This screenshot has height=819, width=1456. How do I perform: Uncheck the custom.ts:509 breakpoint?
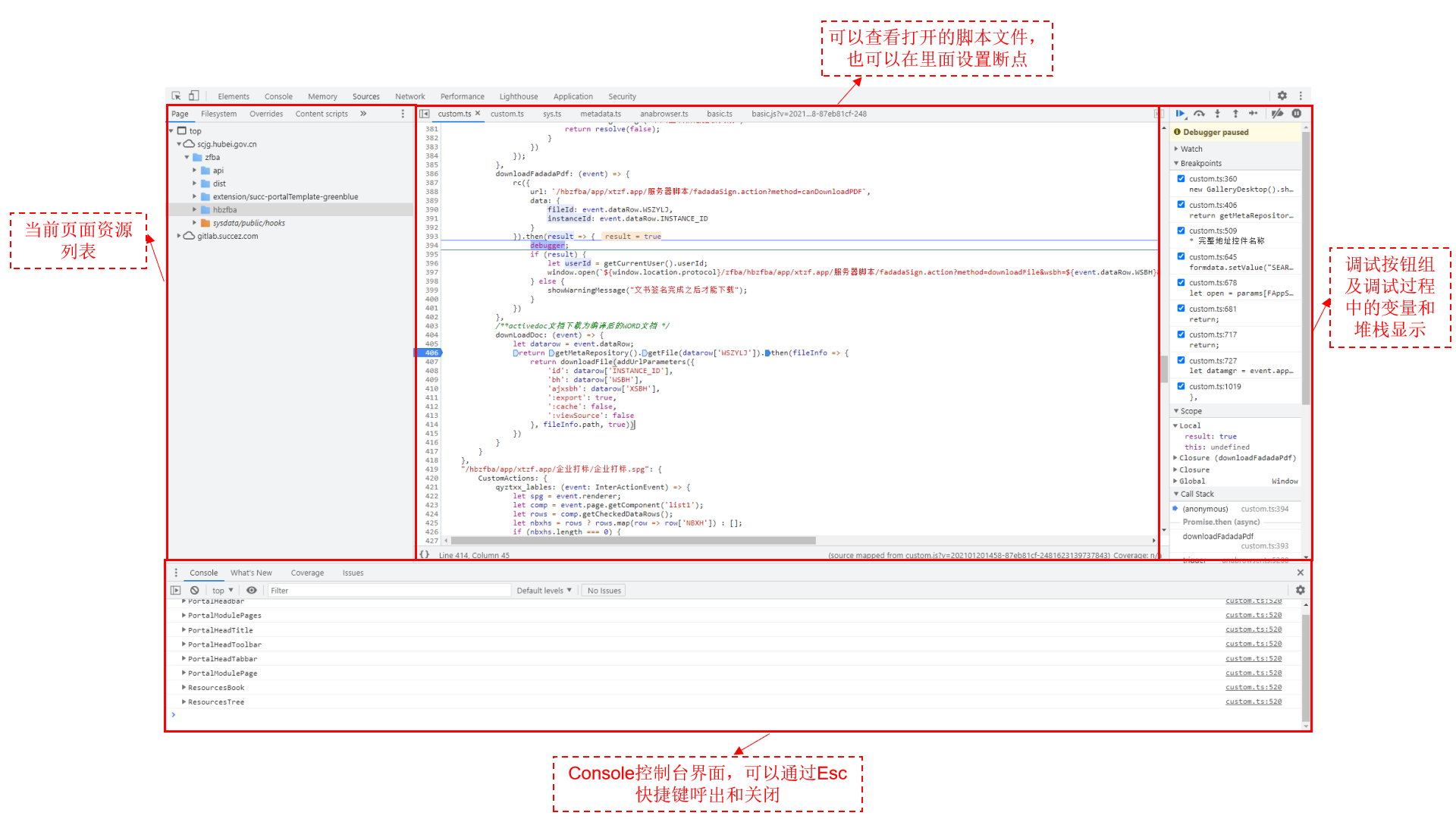point(1181,230)
